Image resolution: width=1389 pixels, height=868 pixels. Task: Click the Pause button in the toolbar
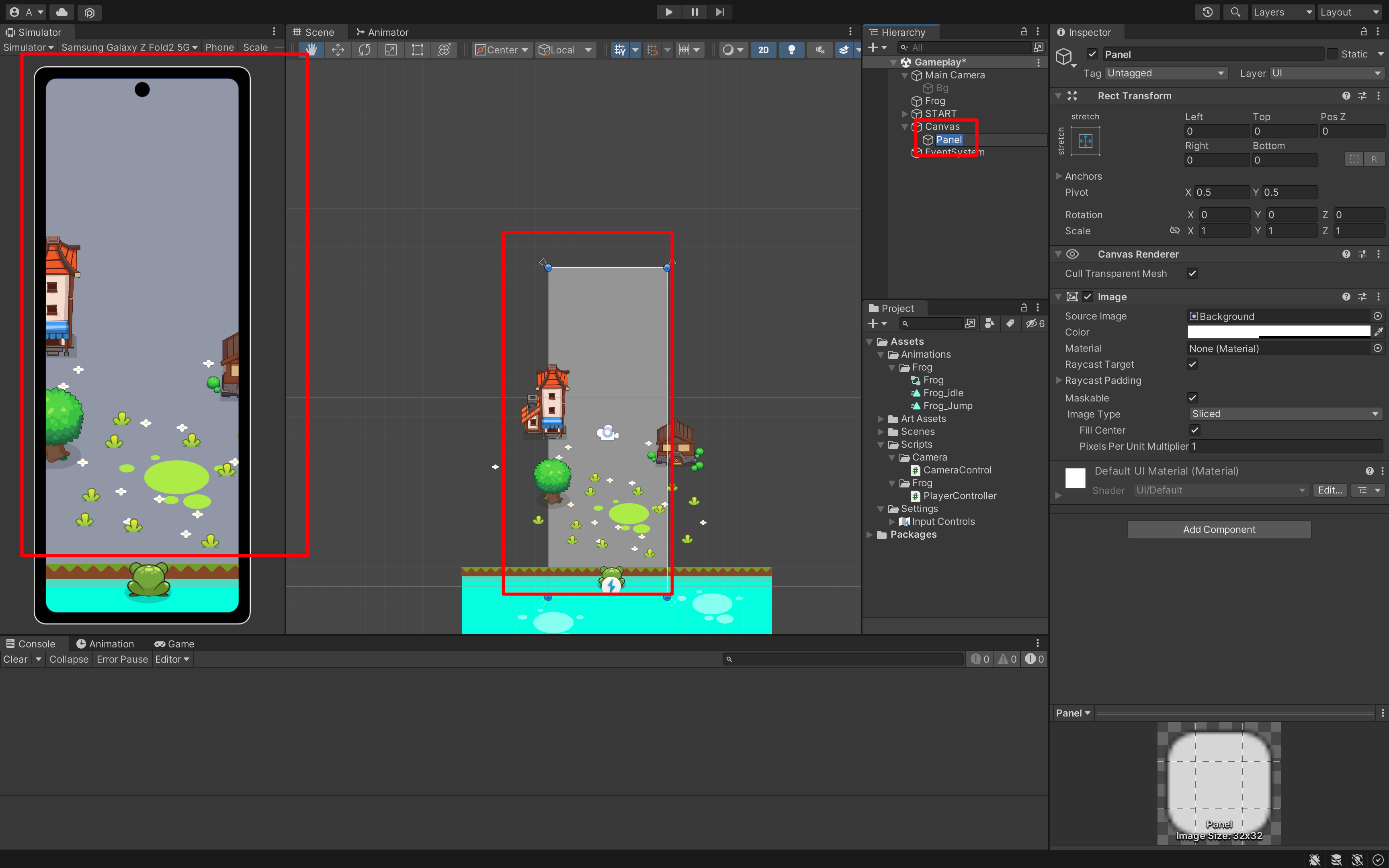694,12
